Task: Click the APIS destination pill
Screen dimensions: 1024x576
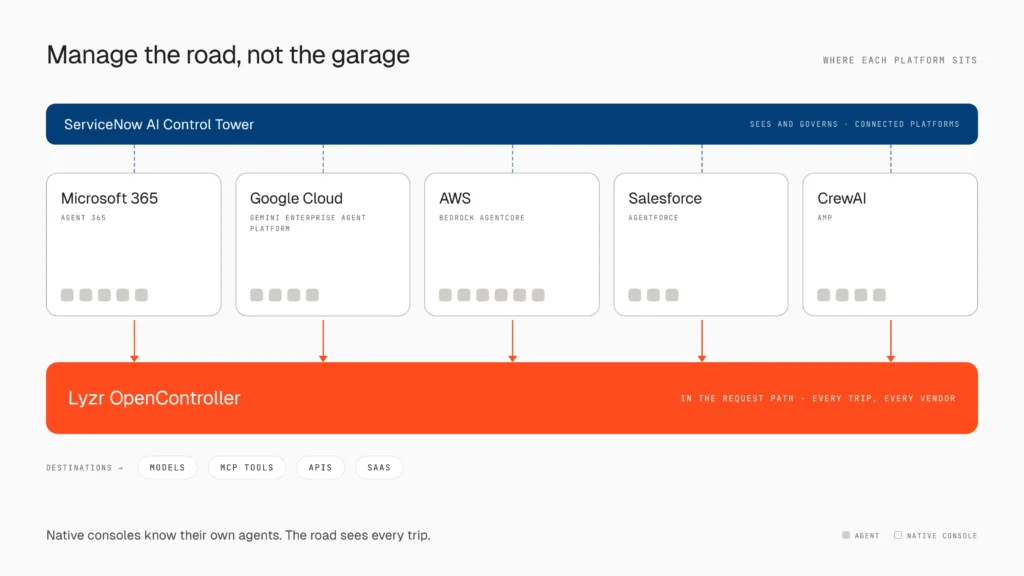Action: click(x=320, y=468)
